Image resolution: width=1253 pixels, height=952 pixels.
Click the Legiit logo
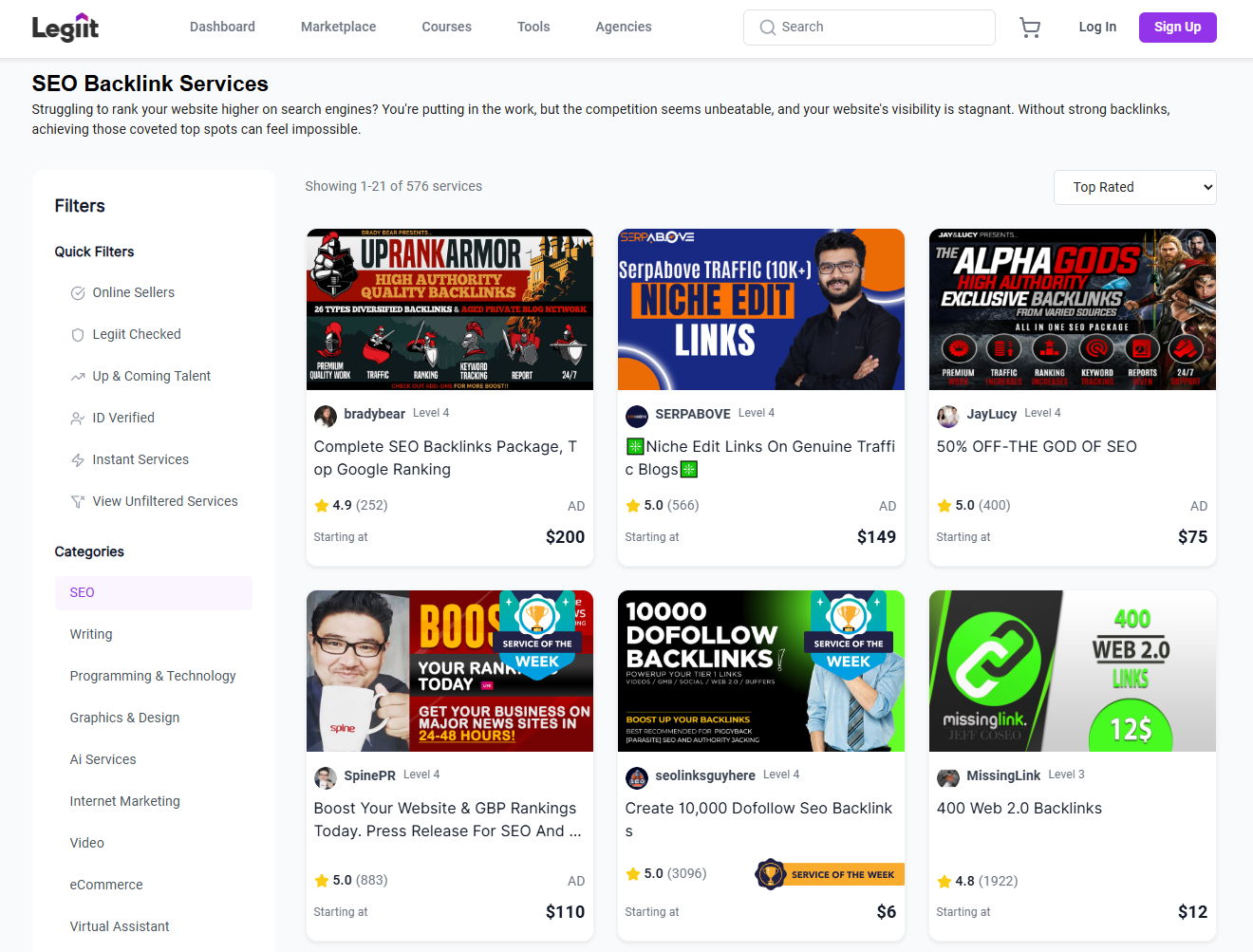pyautogui.click(x=65, y=28)
